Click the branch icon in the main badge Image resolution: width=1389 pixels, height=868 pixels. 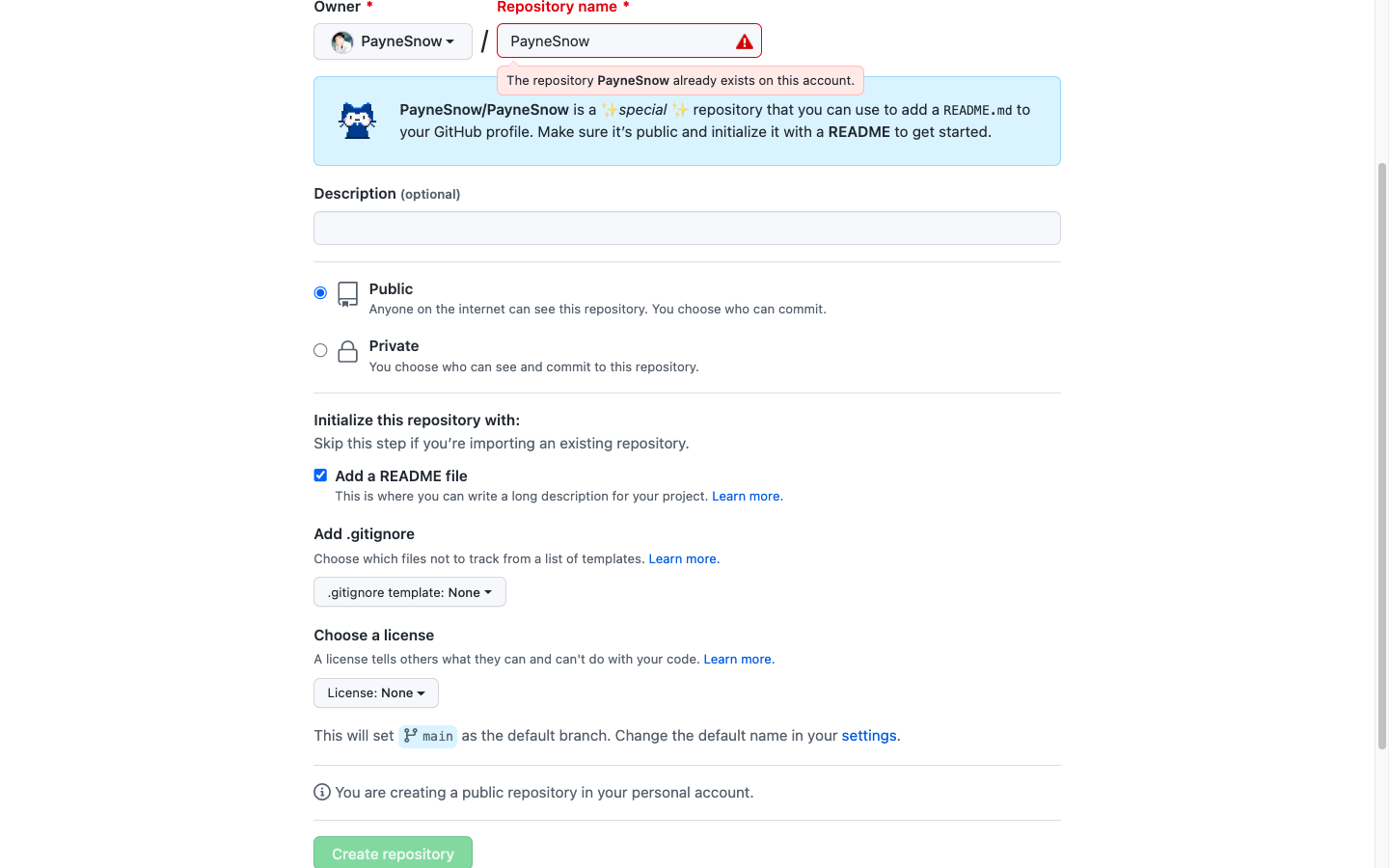413,736
